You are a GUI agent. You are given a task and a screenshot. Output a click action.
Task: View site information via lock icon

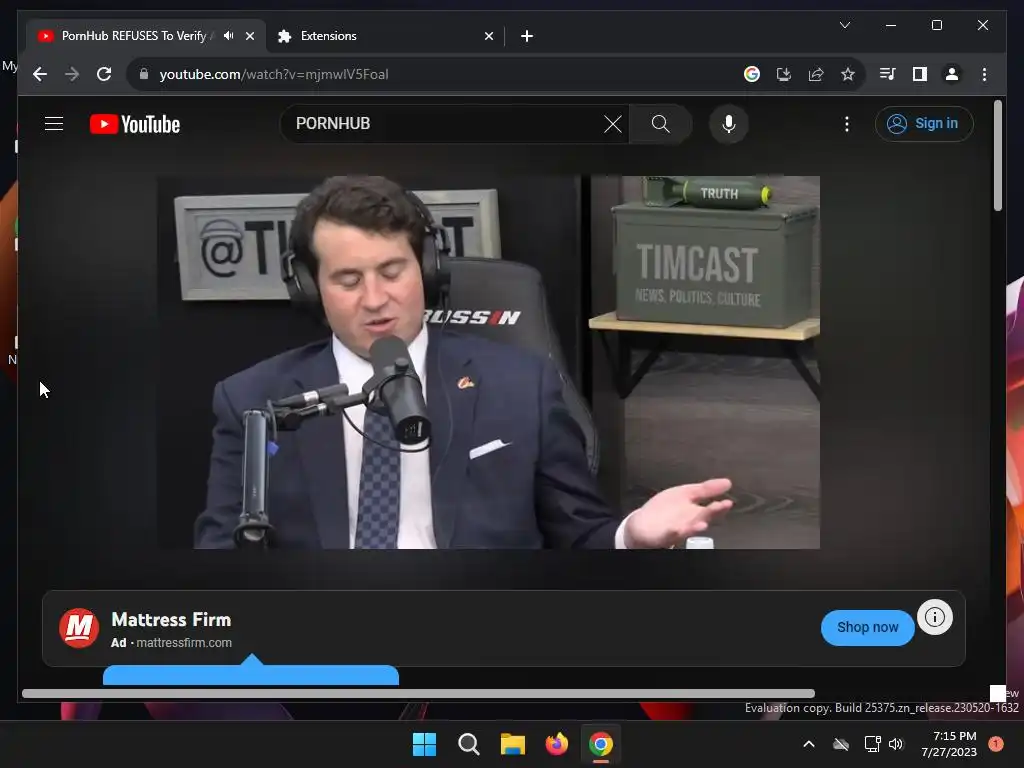click(144, 74)
